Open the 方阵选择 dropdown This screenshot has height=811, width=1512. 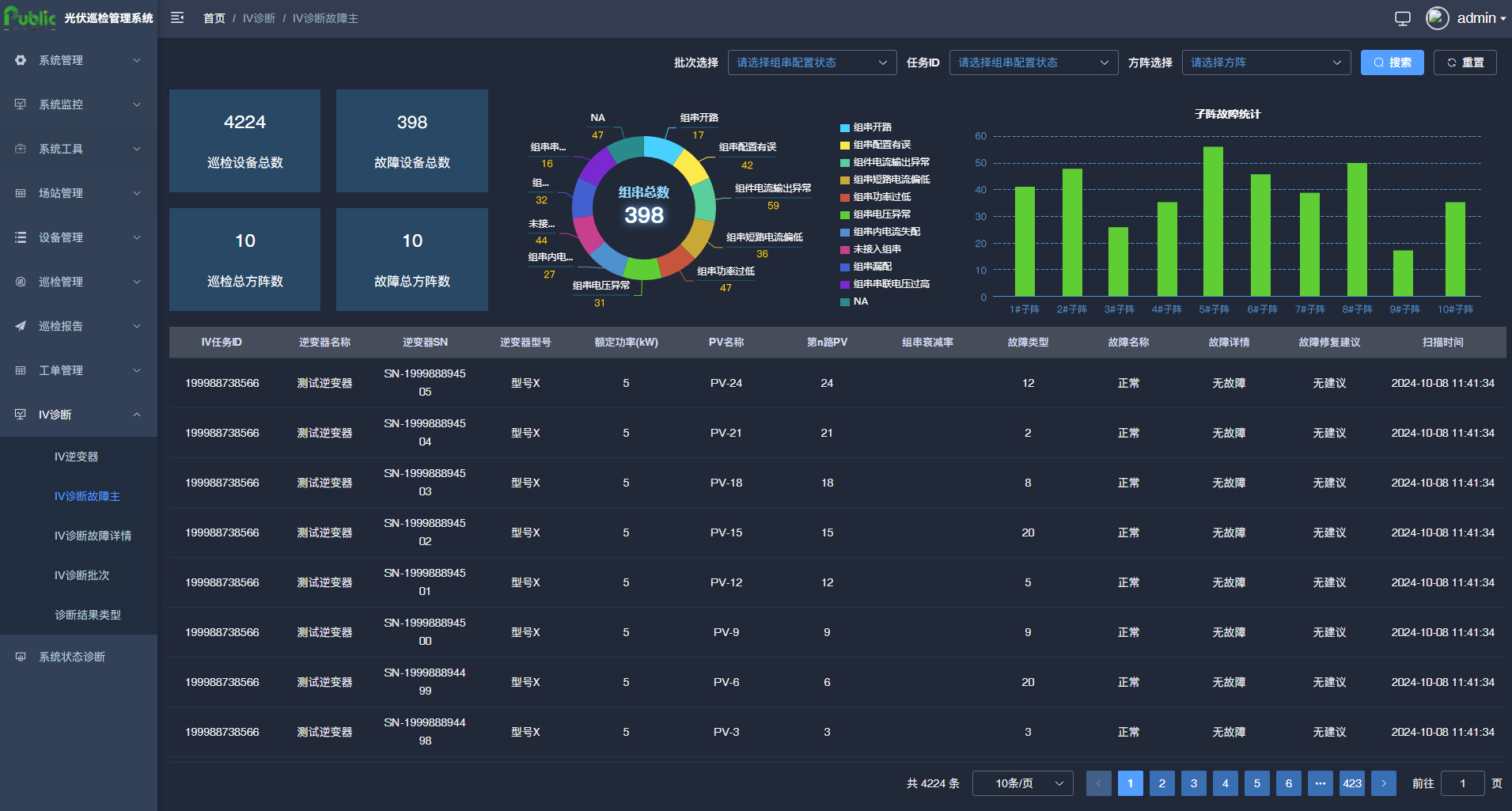[x=1266, y=63]
